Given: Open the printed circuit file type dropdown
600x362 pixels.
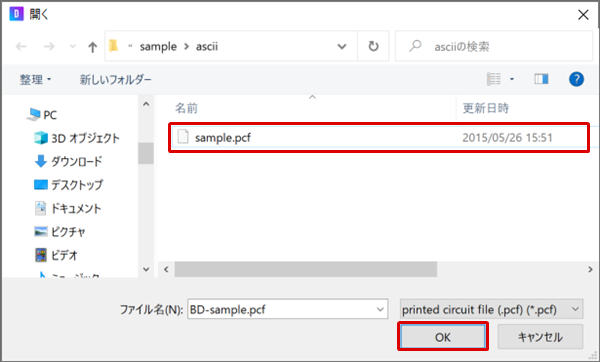Looking at the screenshot, I should point(491,309).
